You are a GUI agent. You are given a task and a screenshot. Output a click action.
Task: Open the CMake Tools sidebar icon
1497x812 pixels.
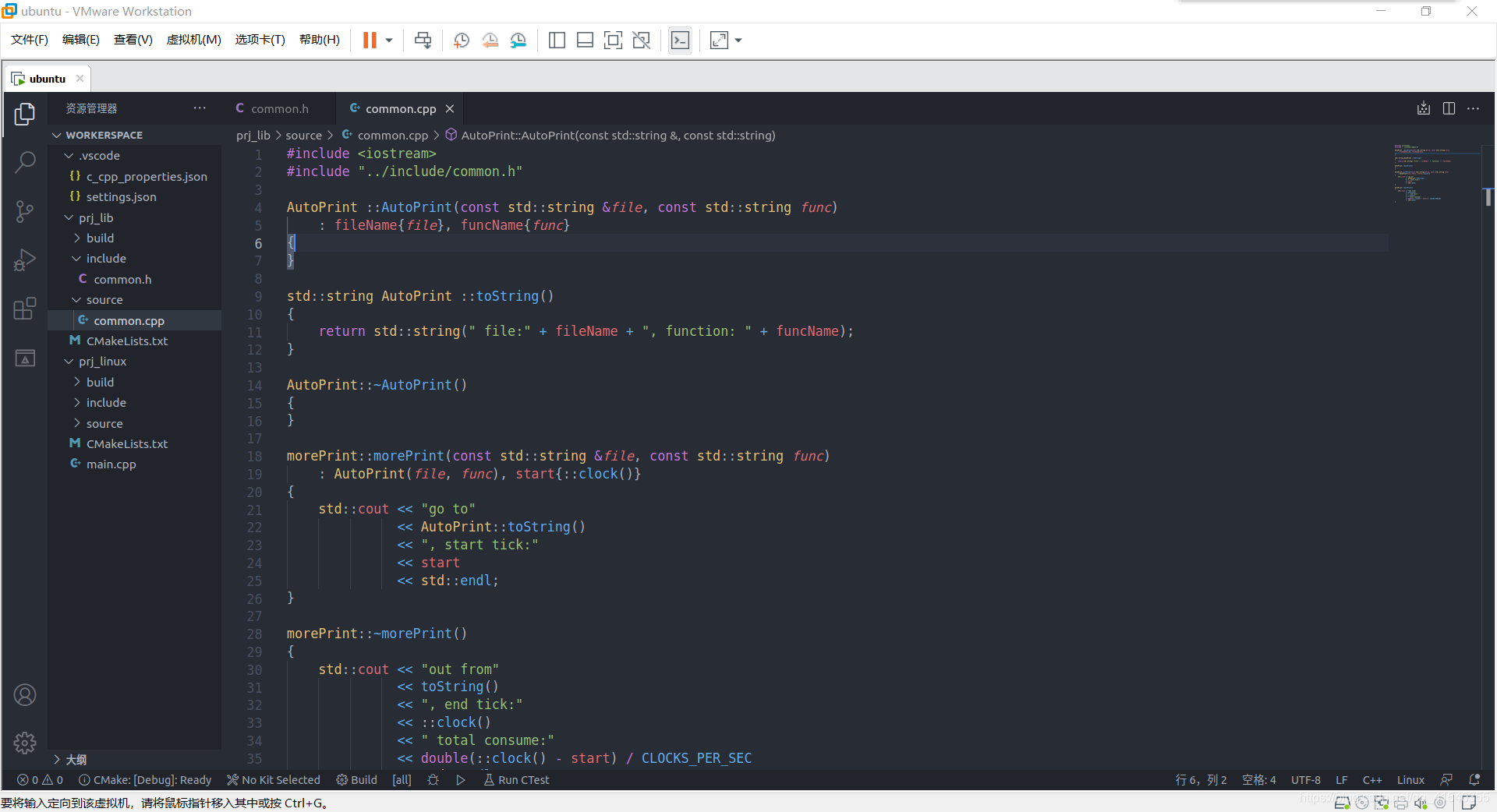pyautogui.click(x=25, y=358)
